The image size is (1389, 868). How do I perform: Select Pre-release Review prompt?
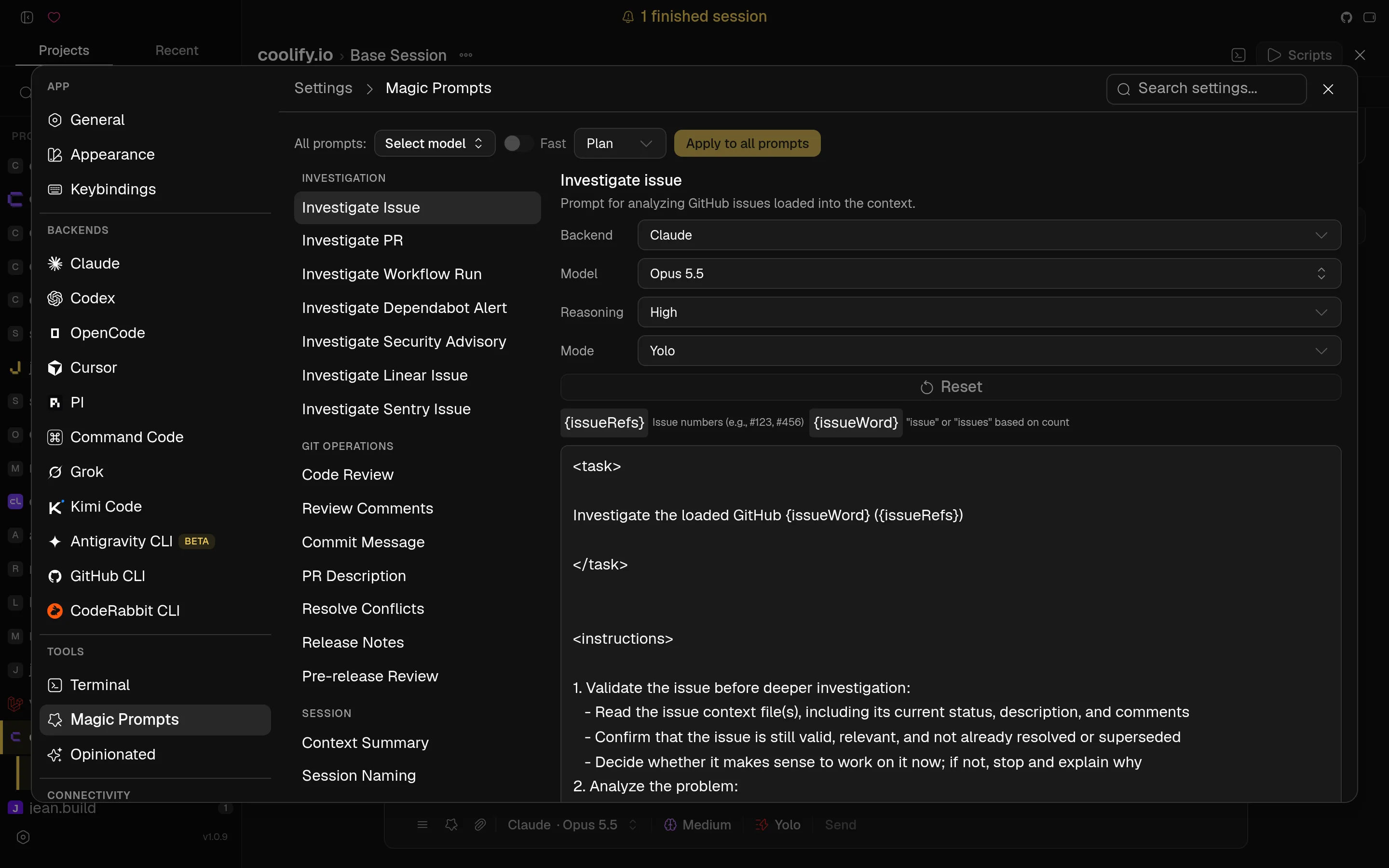417,676
